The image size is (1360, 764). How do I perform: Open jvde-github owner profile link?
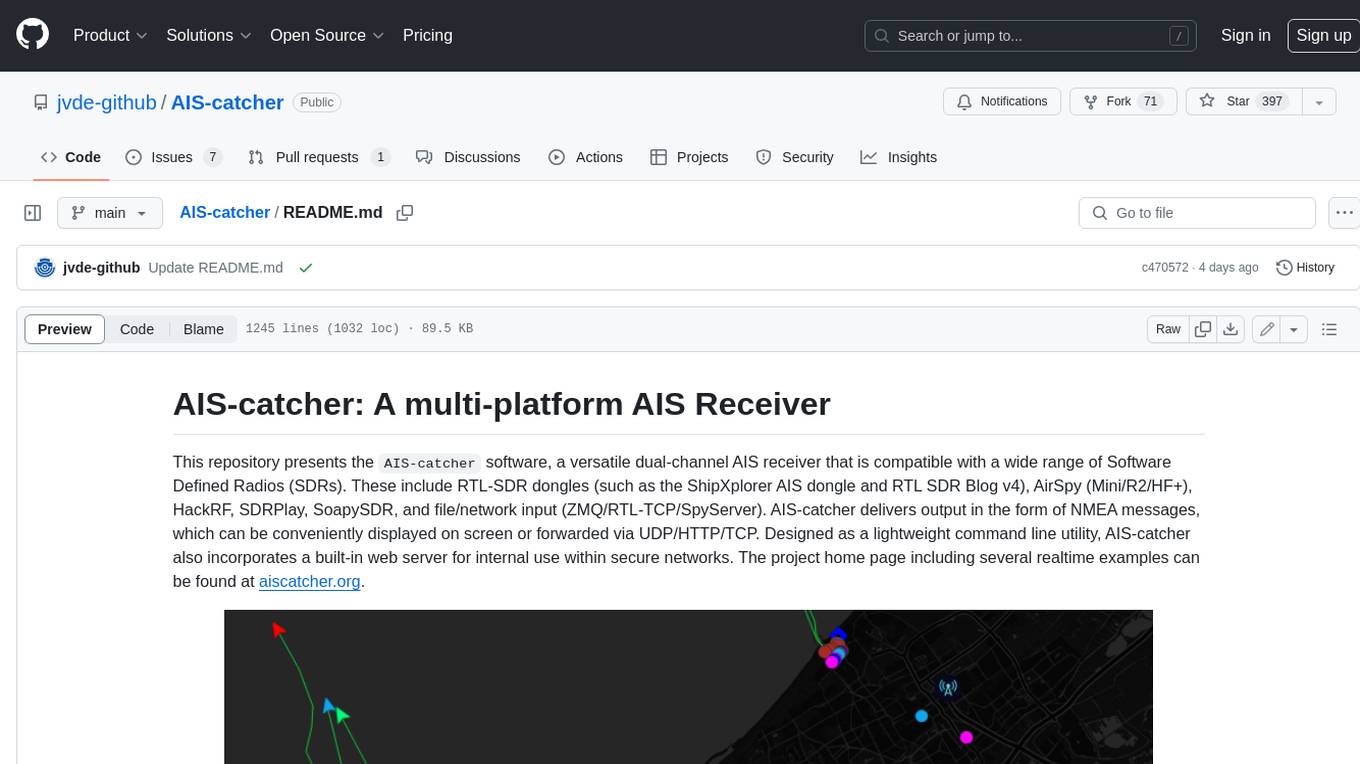tap(105, 102)
